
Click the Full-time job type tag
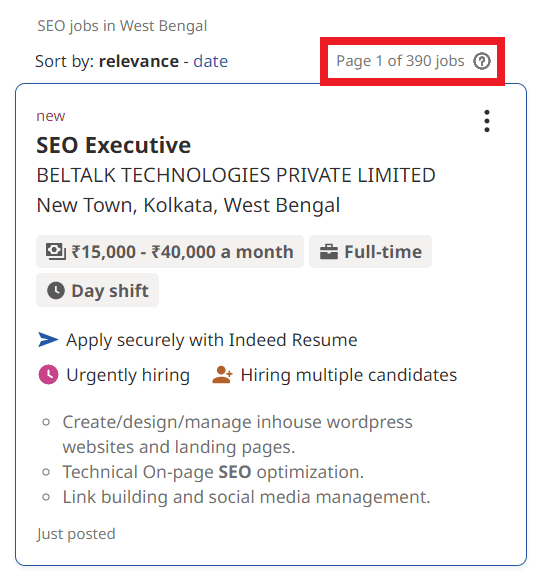370,252
